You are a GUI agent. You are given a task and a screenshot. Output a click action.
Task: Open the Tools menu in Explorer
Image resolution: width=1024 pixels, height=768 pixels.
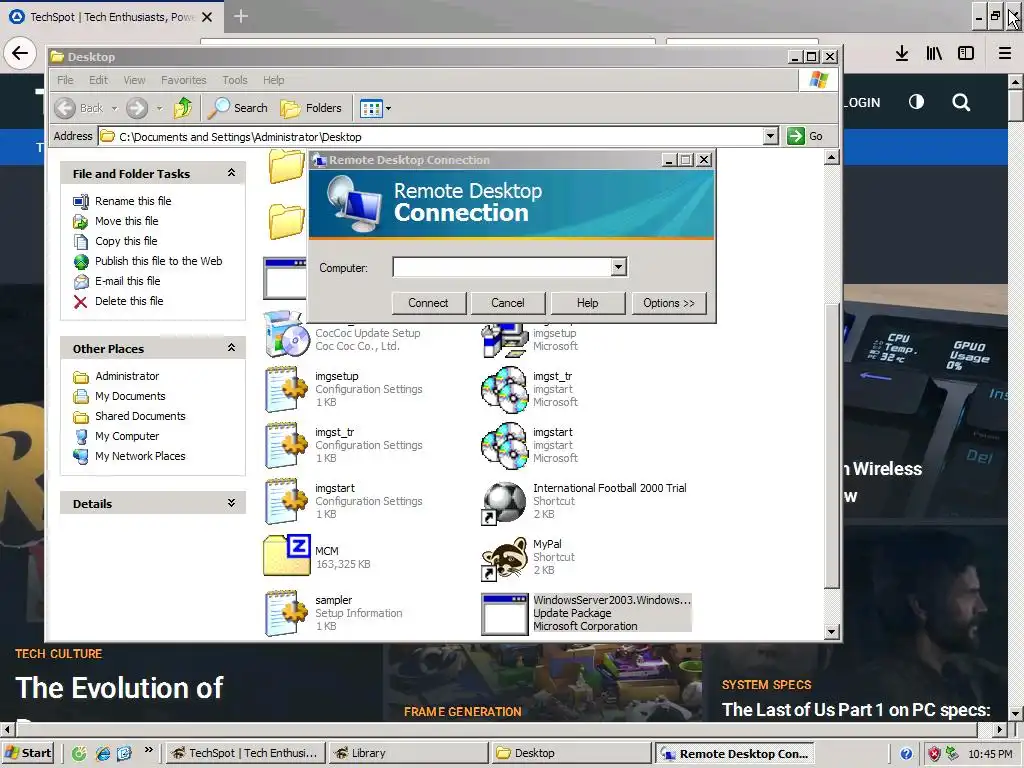tap(234, 80)
